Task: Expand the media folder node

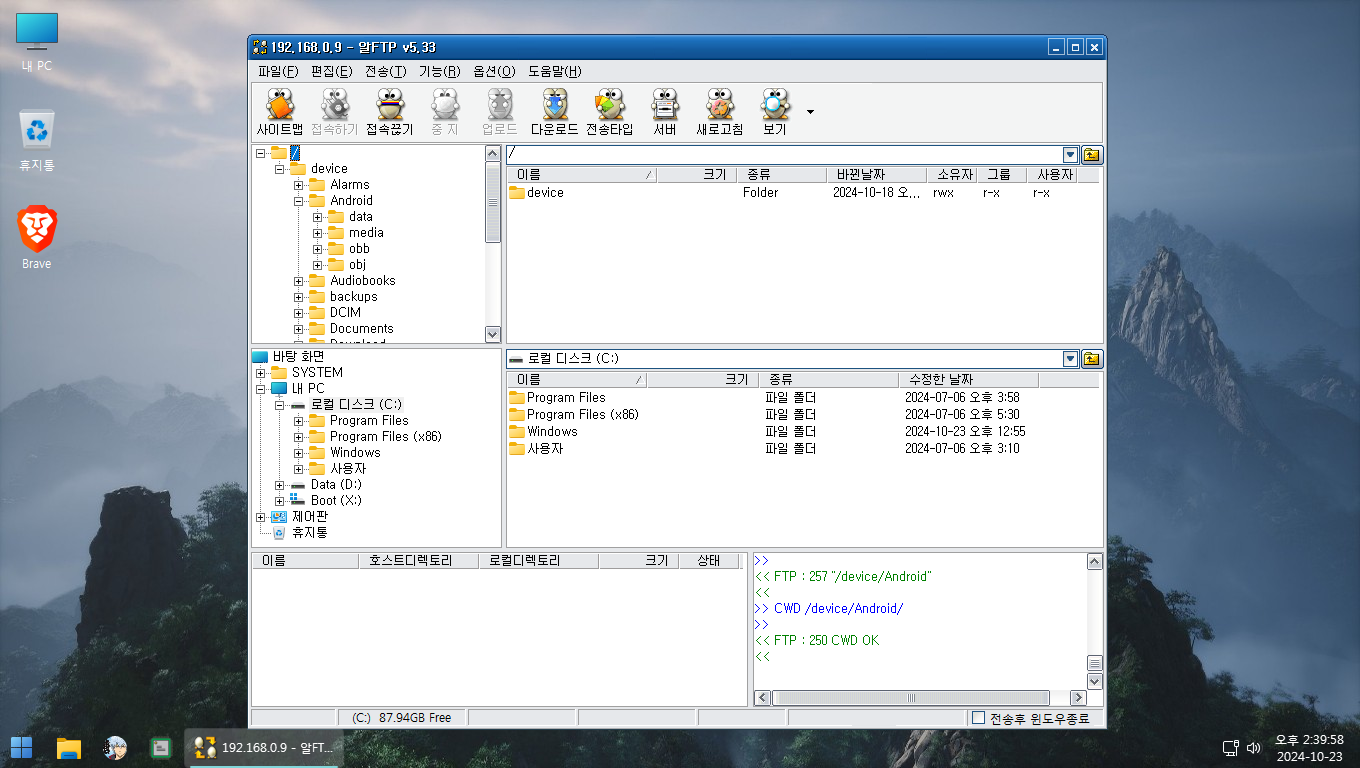Action: [x=317, y=233]
